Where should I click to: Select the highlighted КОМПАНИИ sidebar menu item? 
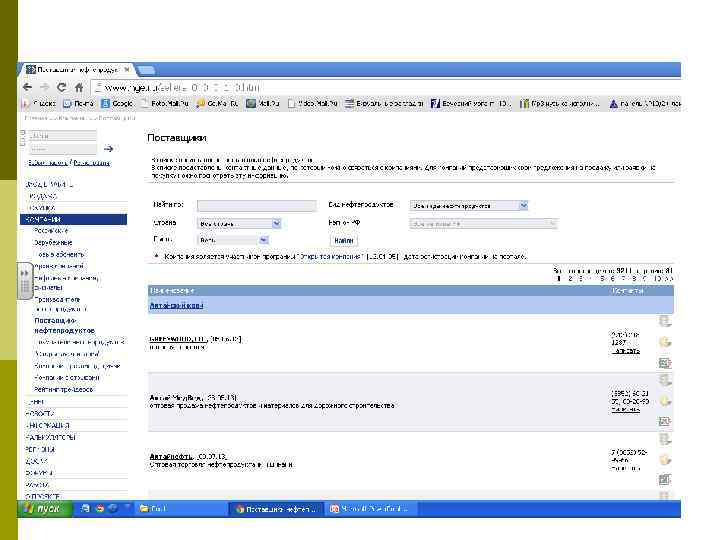(73, 219)
